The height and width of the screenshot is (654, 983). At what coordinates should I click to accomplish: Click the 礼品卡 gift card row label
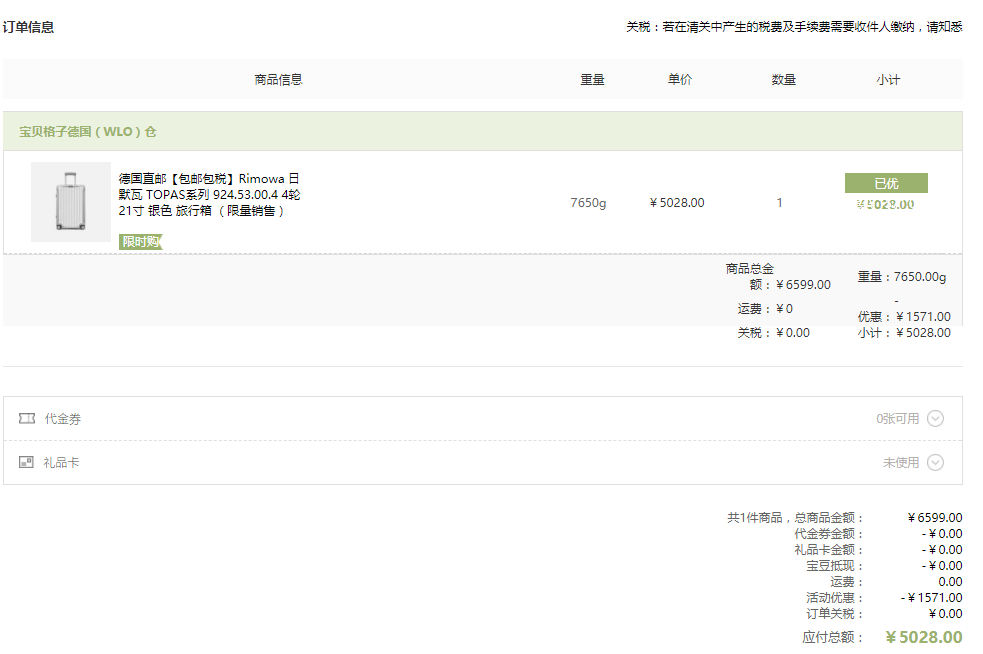pos(61,463)
